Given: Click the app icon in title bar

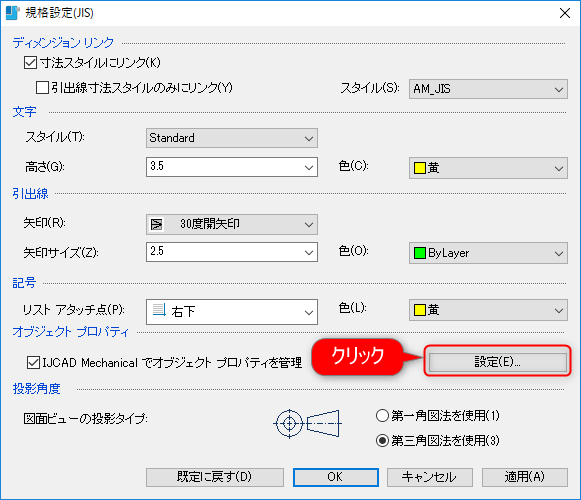Looking at the screenshot, I should (x=12, y=13).
